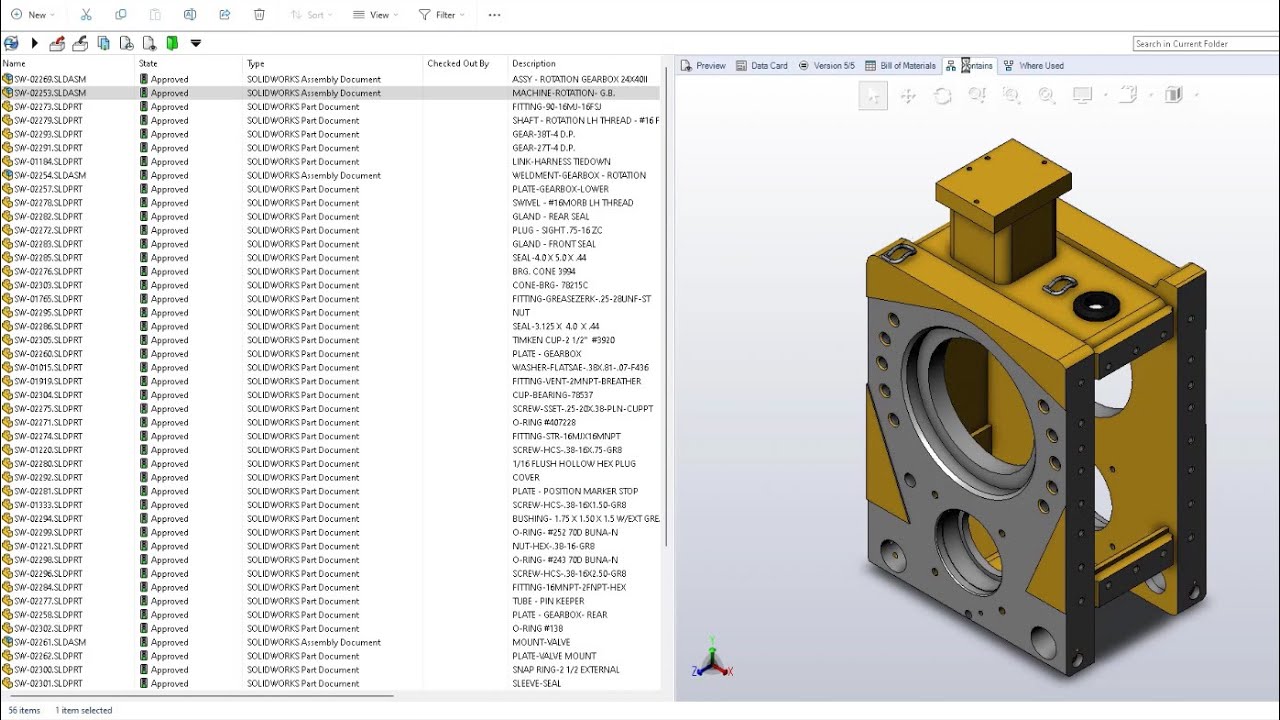Click the PDM Check Out icon
This screenshot has height=720, width=1280.
pyautogui.click(x=57, y=43)
